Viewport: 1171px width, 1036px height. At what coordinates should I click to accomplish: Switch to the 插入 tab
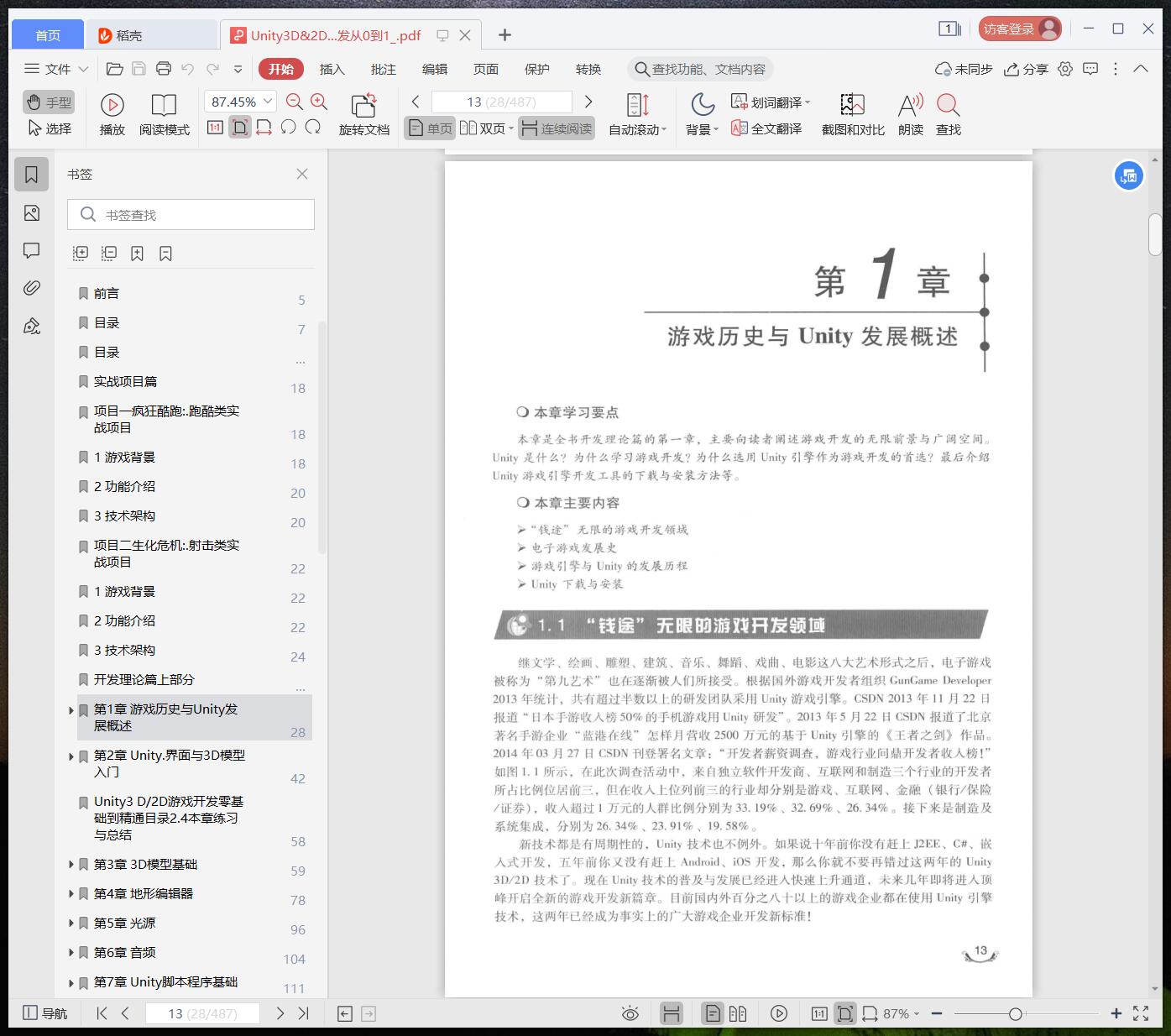[x=332, y=69]
